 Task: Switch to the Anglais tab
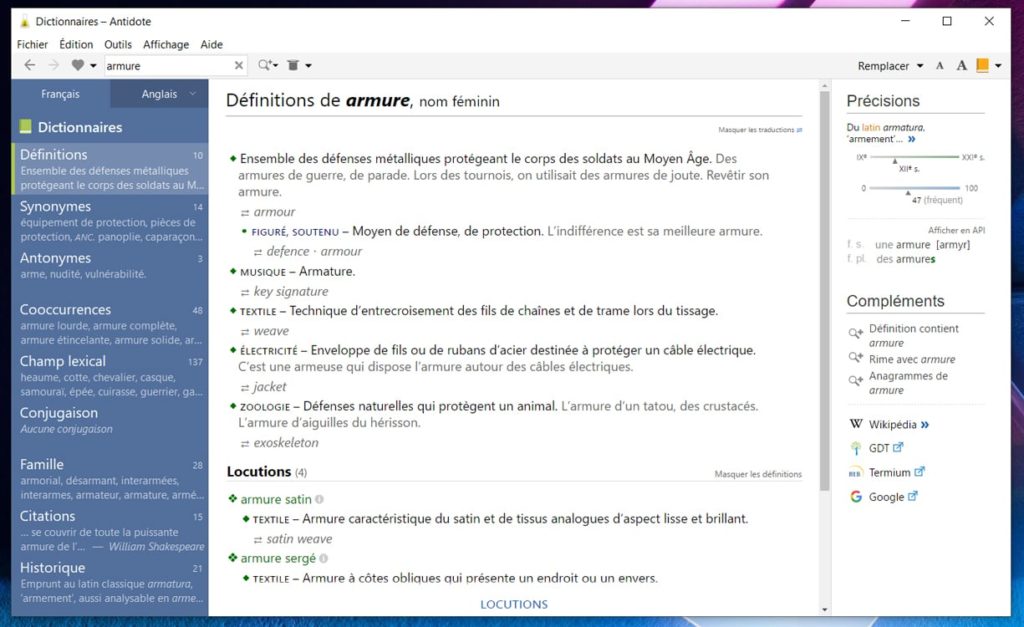[x=159, y=94]
